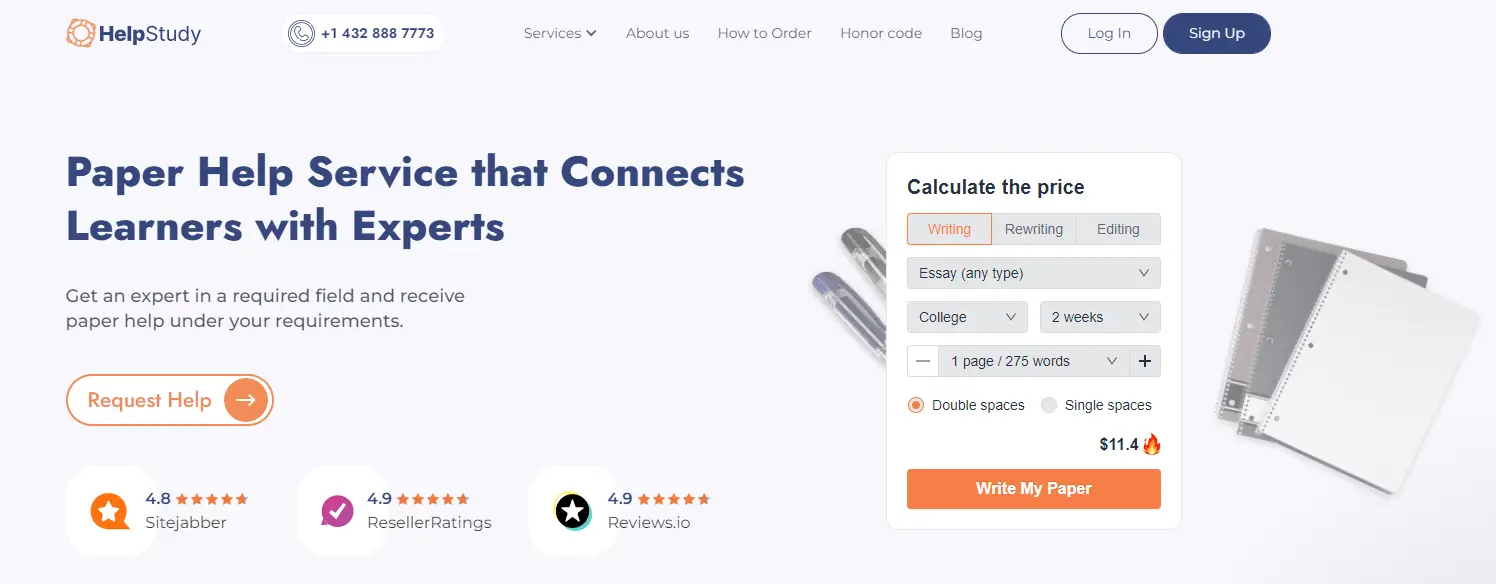1496x584 pixels.
Task: Click the ResellerRatings checkmark icon
Action: pyautogui.click(x=341, y=511)
